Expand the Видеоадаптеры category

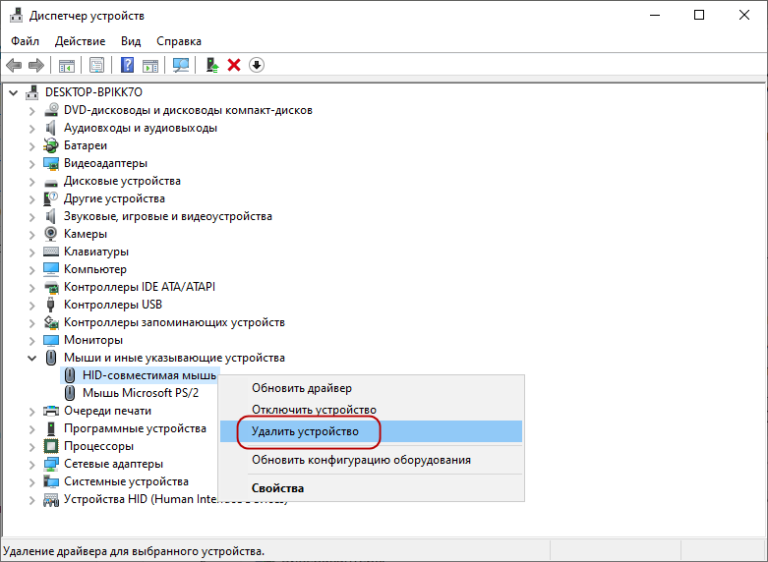(32, 163)
